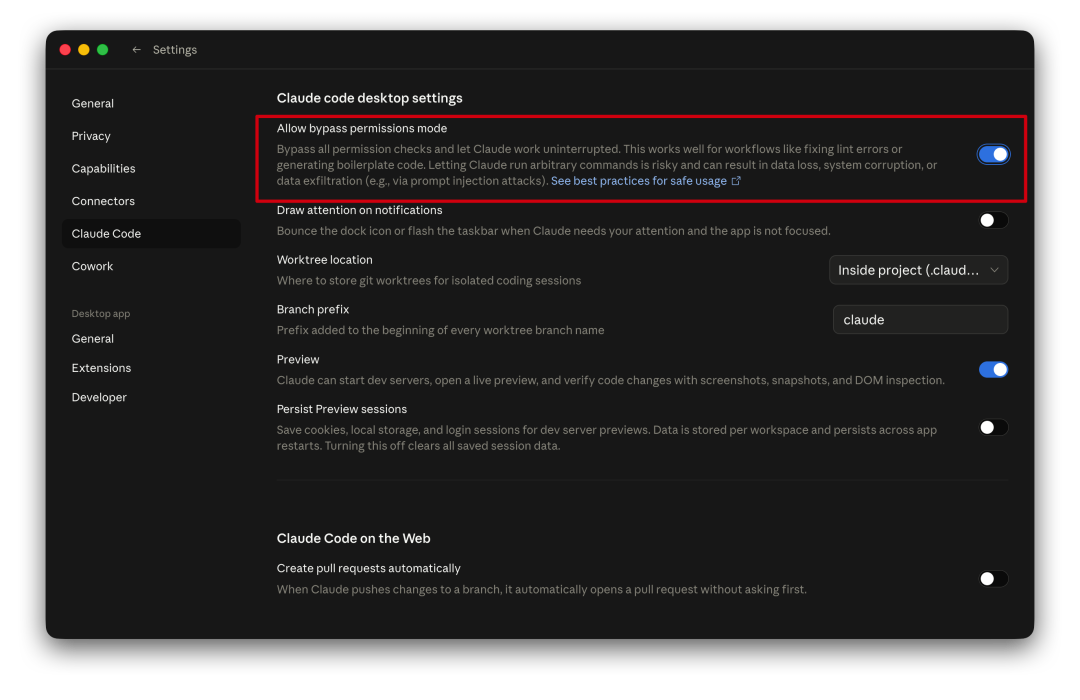Open See best practices for safe usage link

(x=638, y=181)
